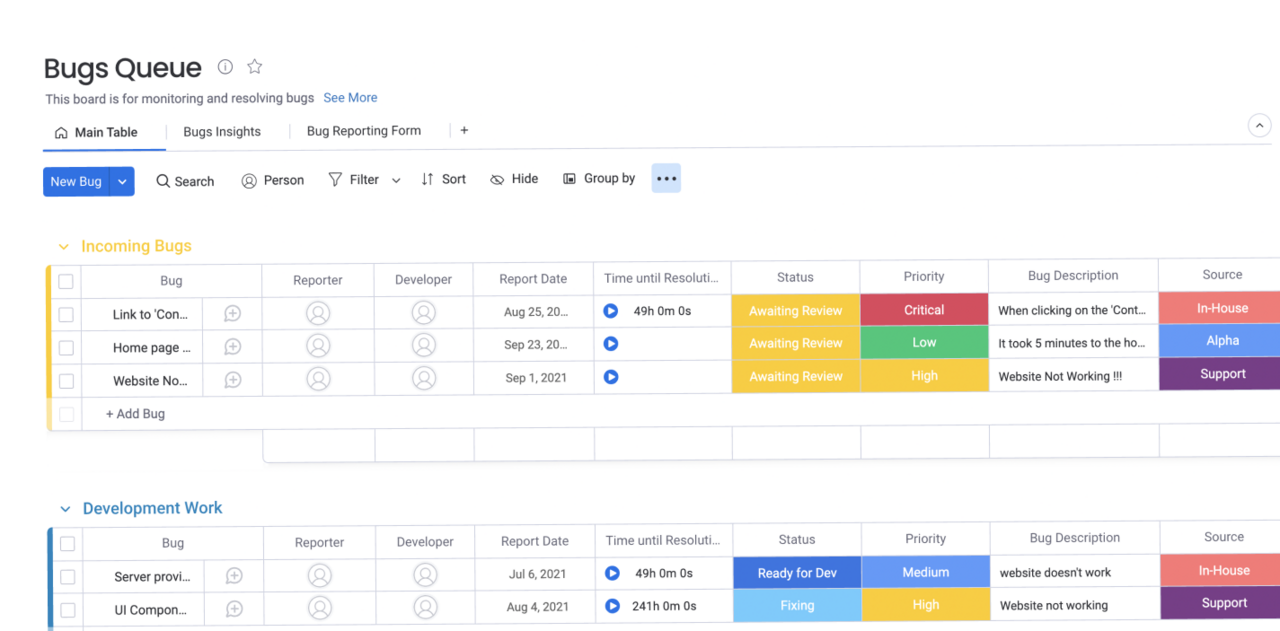Click the See More link
The width and height of the screenshot is (1280, 631).
[x=350, y=98]
